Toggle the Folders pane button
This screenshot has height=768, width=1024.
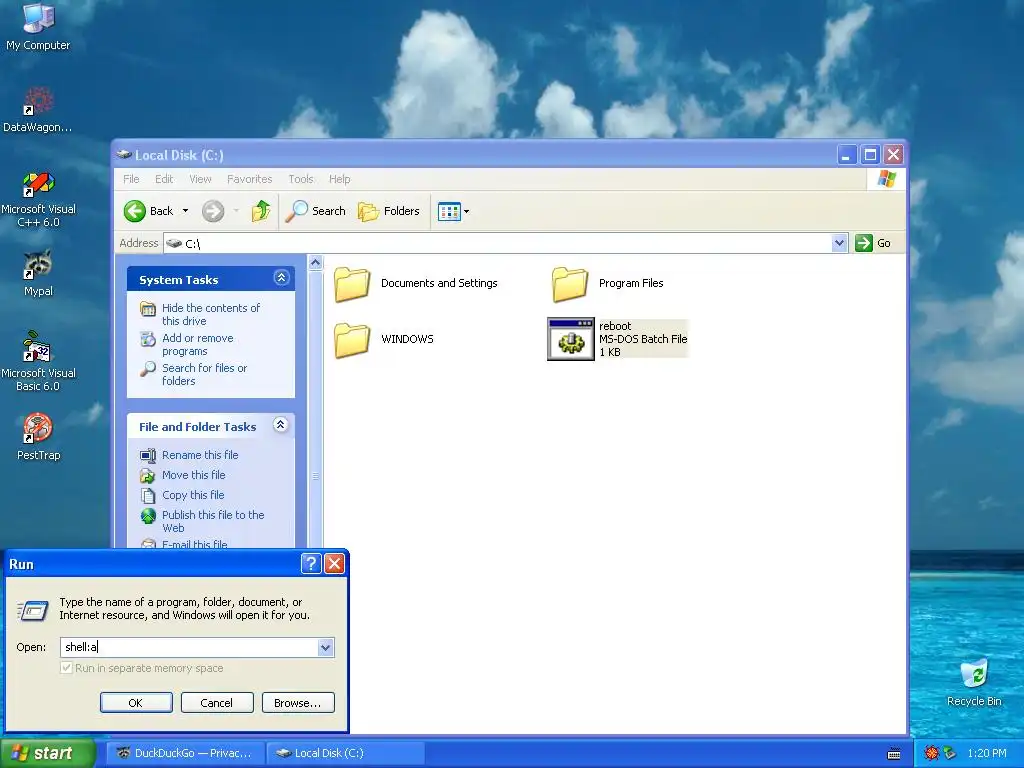point(389,211)
